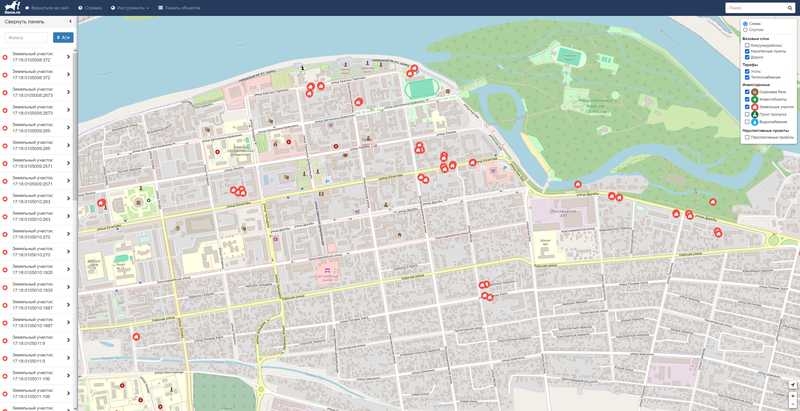Click the search magnifier icon in the Поиск box
This screenshot has height=411, width=800.
click(789, 8)
